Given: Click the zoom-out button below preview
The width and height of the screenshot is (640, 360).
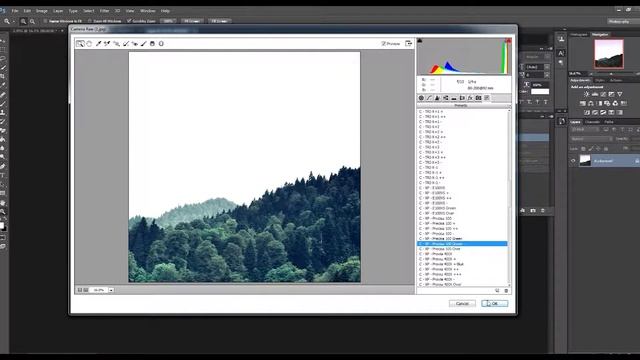Looking at the screenshot, I should (x=80, y=290).
